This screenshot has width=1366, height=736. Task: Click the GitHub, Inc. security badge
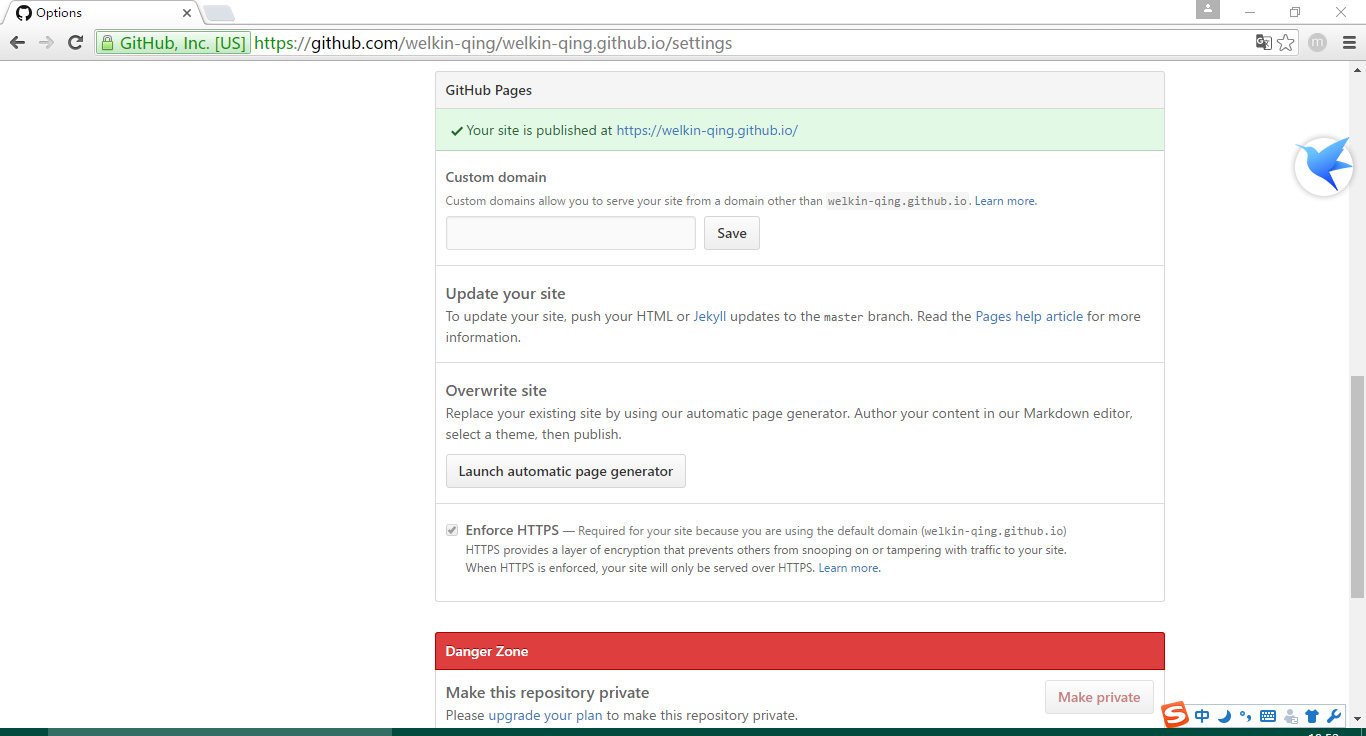pyautogui.click(x=172, y=43)
